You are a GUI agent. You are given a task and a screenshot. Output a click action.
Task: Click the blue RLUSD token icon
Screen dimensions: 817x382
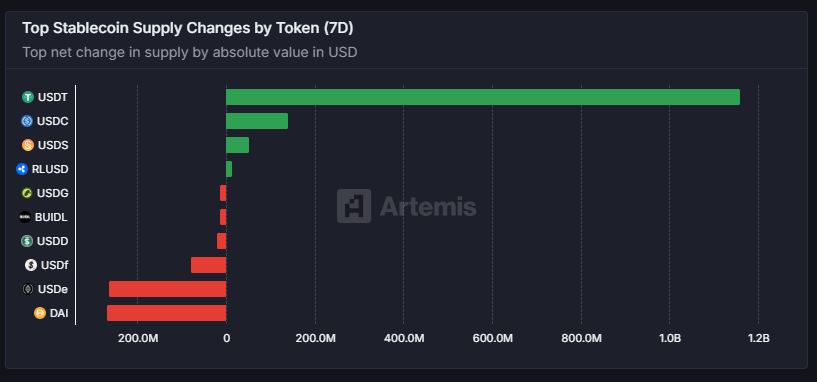click(22, 169)
